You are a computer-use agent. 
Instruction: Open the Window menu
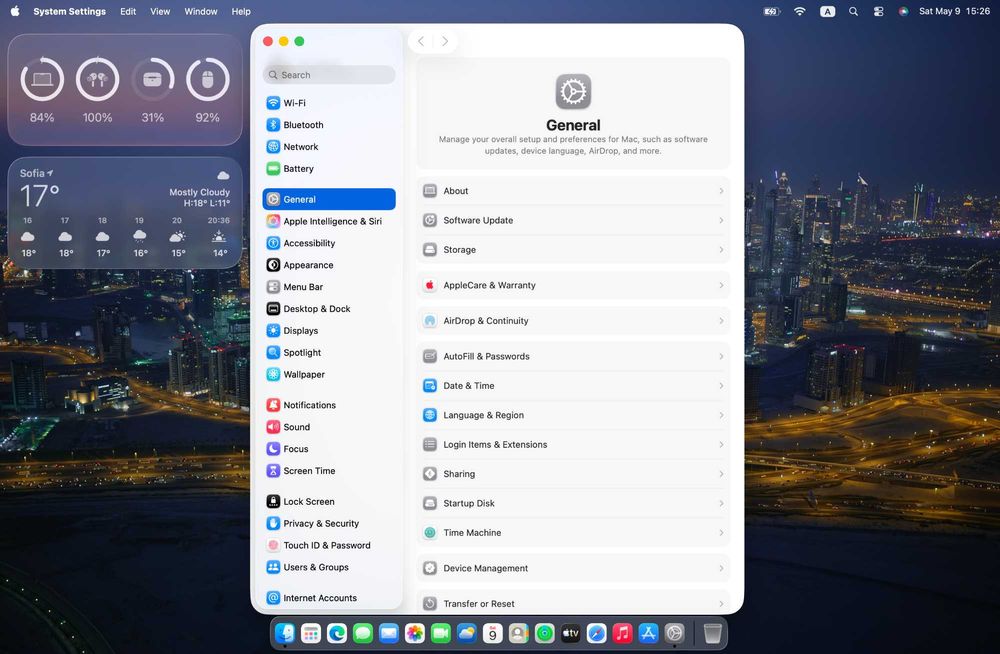pos(201,11)
